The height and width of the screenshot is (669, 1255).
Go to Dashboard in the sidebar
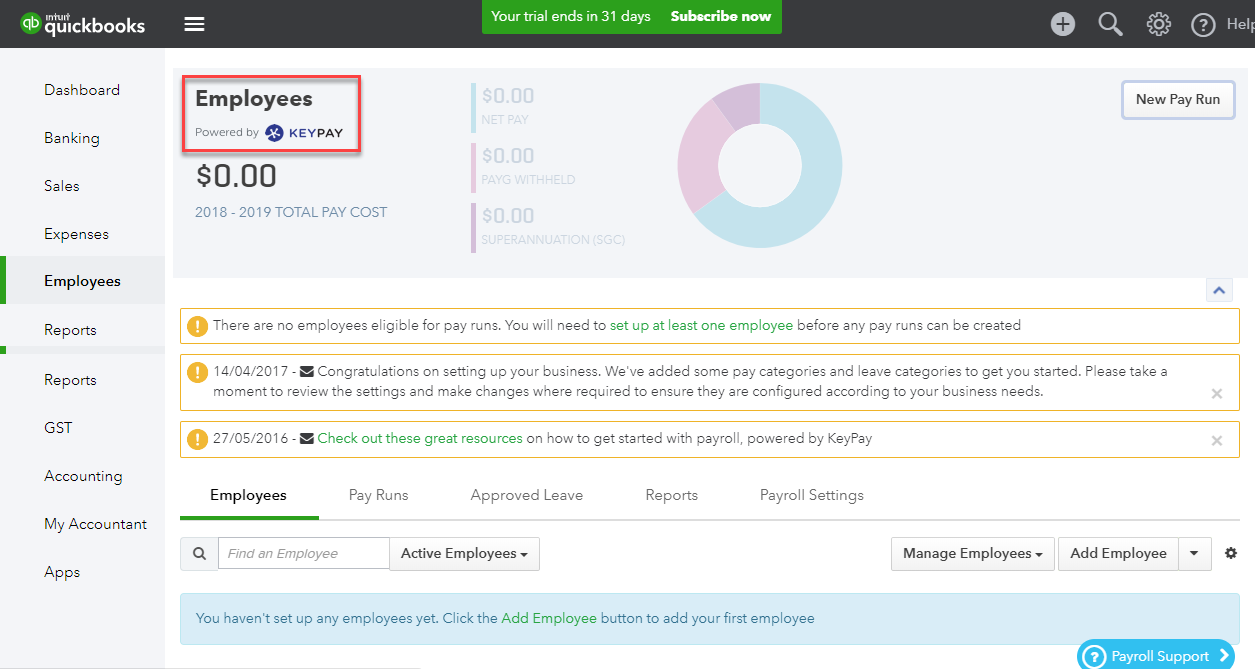tap(82, 90)
